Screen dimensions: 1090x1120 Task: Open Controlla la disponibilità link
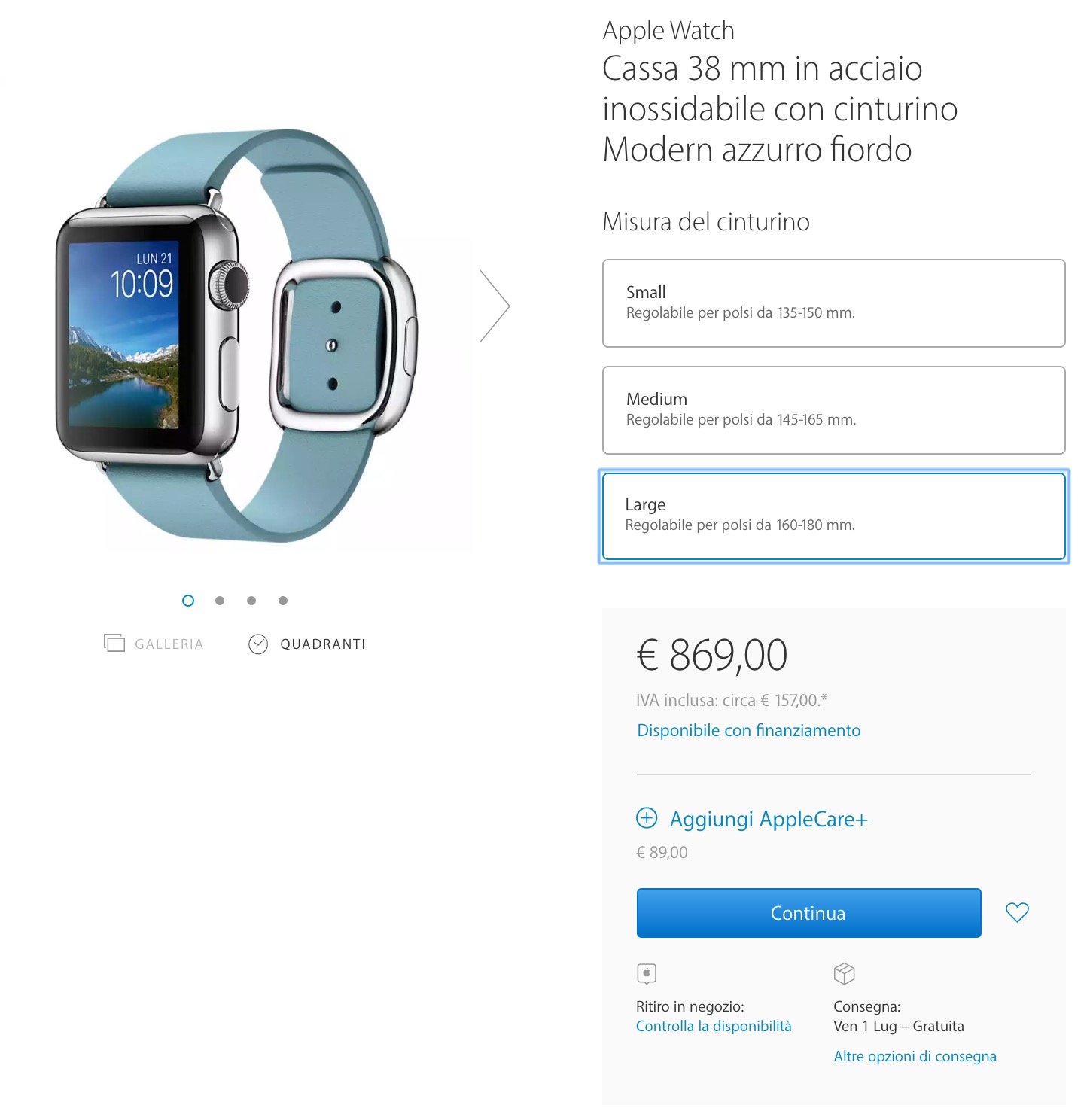click(x=714, y=1026)
